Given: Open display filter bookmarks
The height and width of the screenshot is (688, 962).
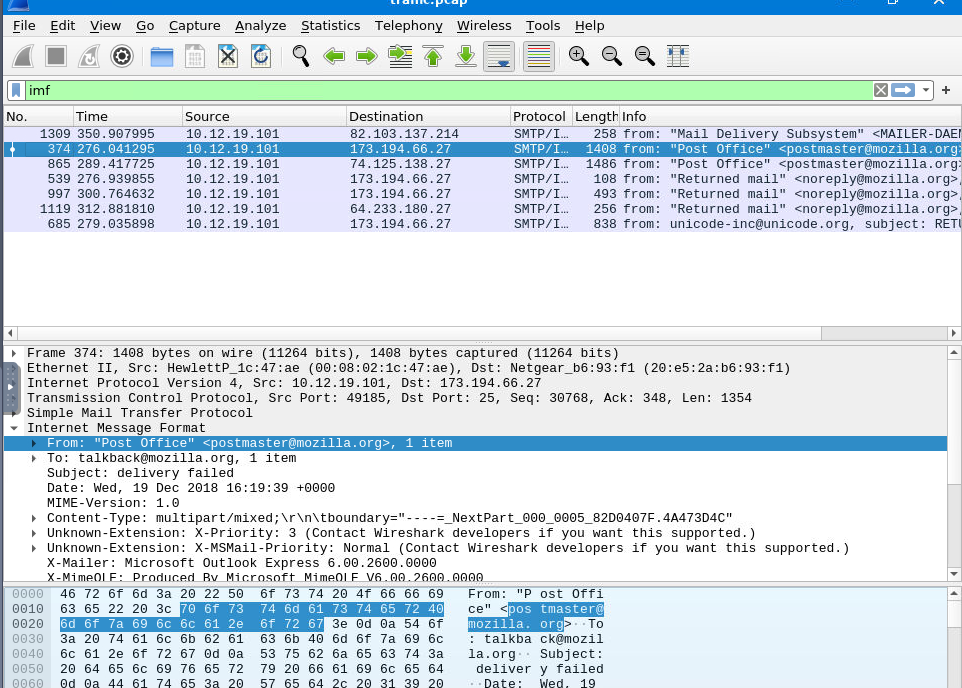Looking at the screenshot, I should pos(17,90).
